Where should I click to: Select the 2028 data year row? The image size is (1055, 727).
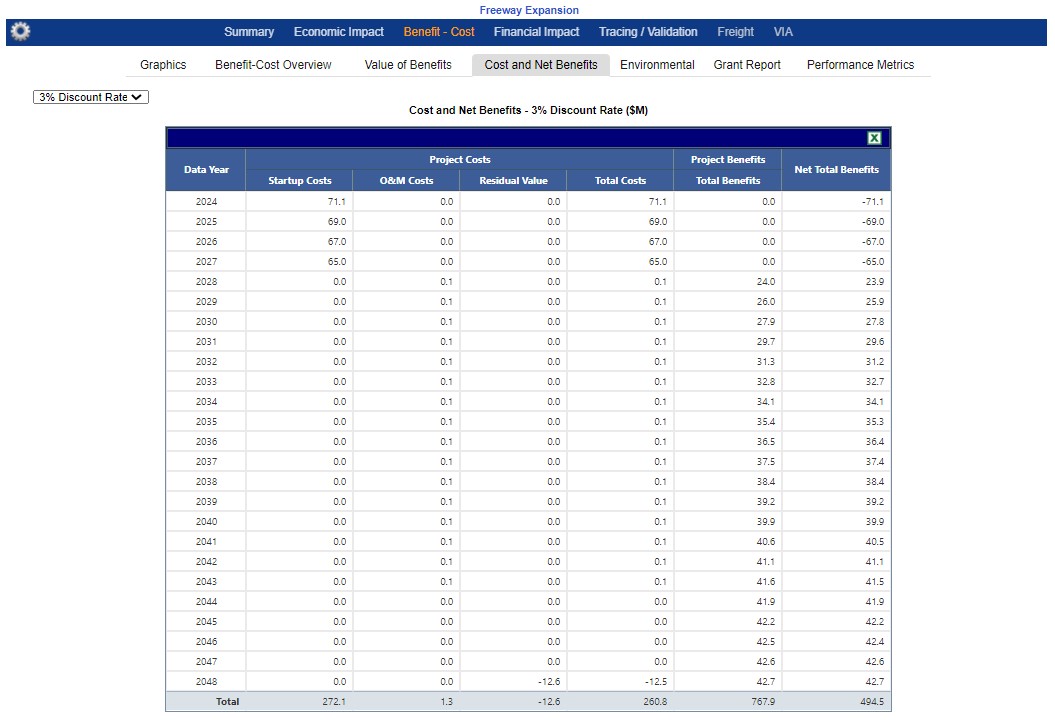tap(206, 282)
